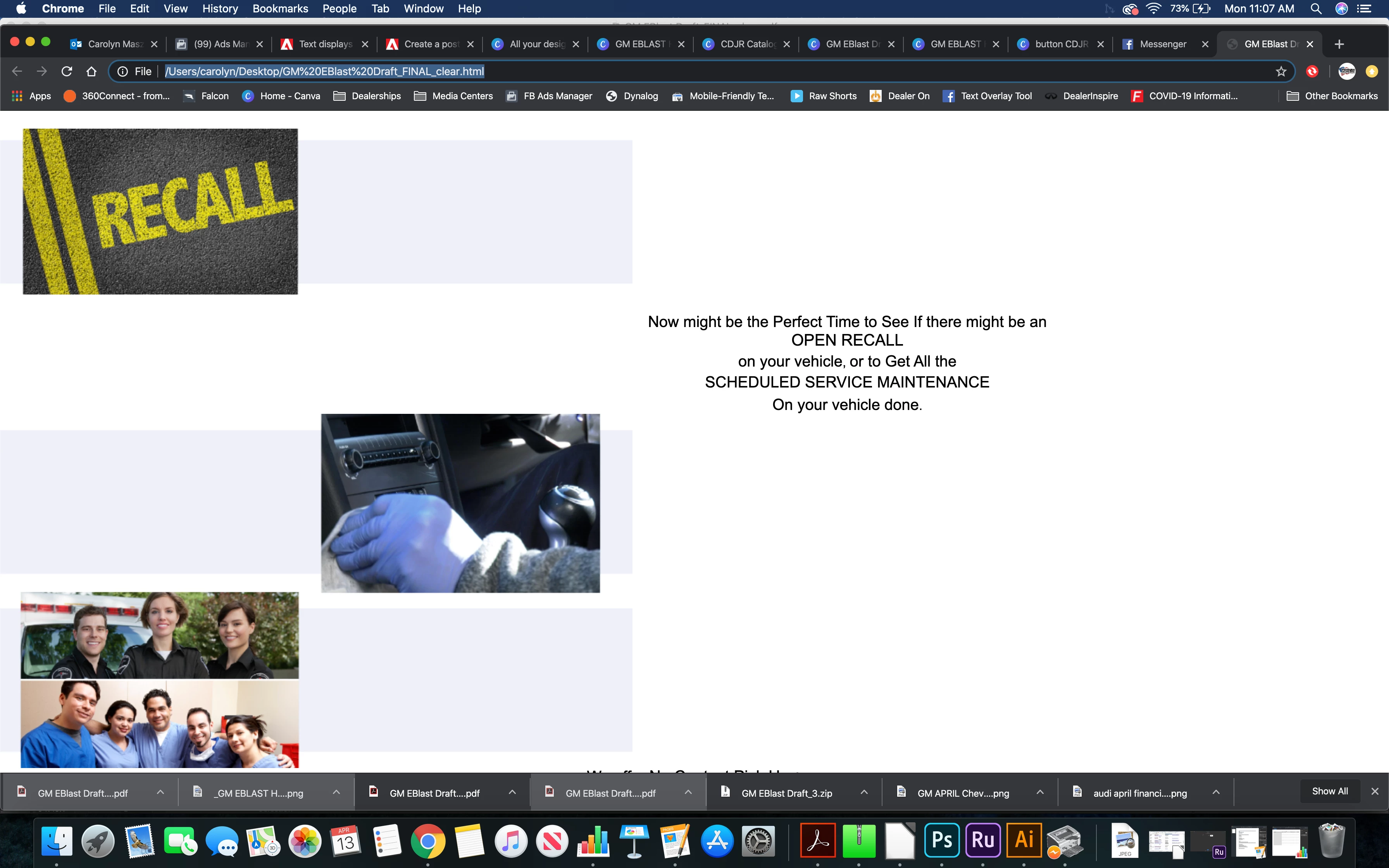This screenshot has width=1389, height=868.
Task: Bookmark this page with the star icon
Action: (1280, 71)
